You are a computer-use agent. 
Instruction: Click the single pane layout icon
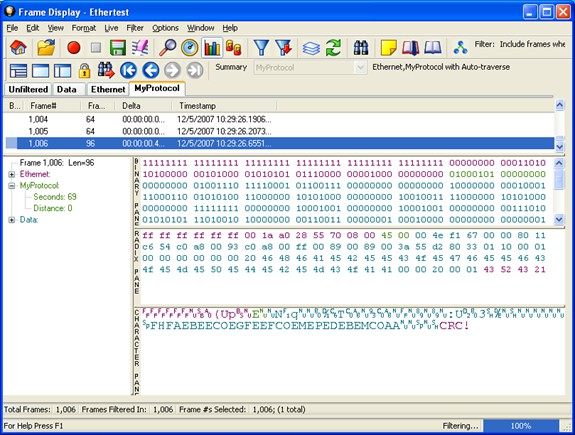(40, 70)
